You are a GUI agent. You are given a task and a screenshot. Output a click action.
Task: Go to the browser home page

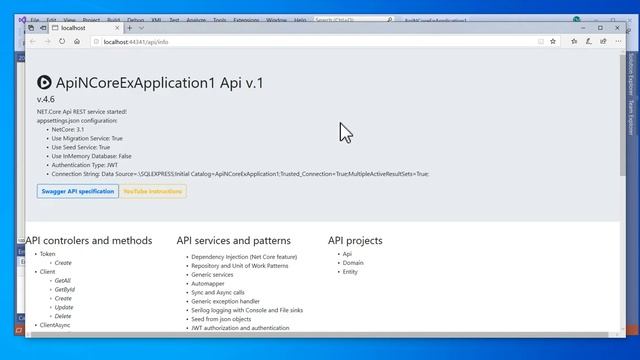tap(77, 42)
